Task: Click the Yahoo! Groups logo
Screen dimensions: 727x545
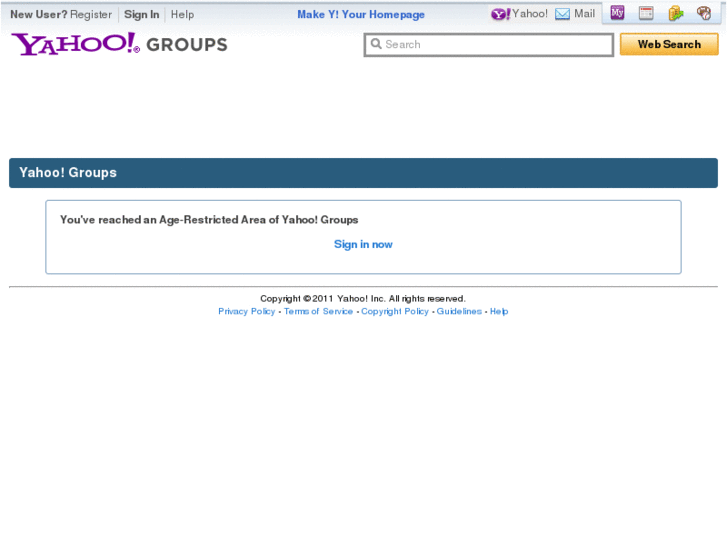Action: tap(120, 45)
